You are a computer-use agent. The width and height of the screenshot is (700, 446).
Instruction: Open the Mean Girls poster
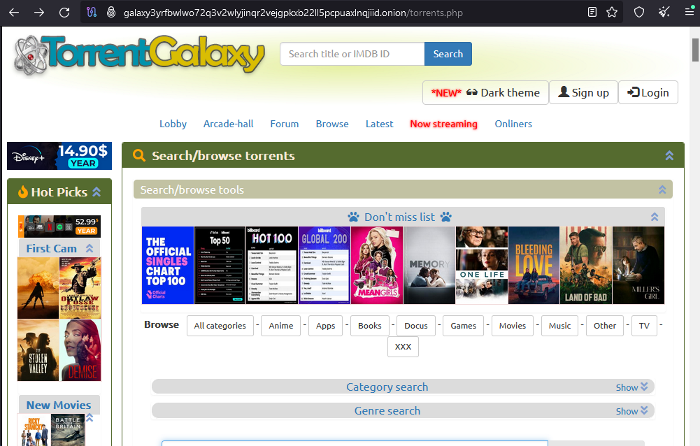(377, 265)
